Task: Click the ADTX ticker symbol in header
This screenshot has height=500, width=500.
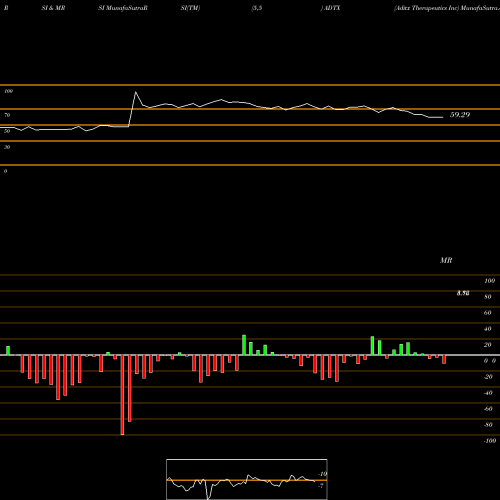Action: [x=332, y=8]
